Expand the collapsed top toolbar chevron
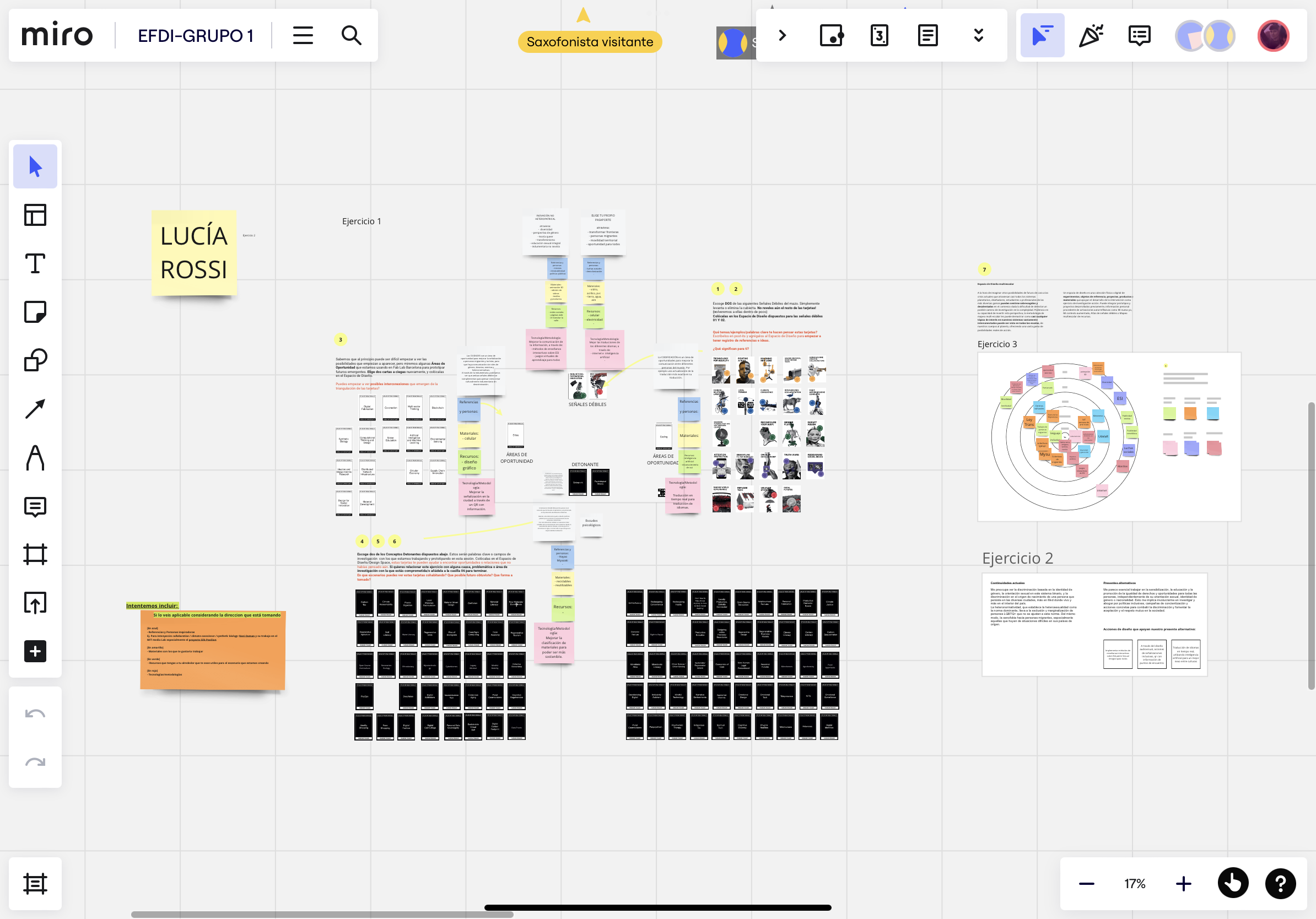1316x919 pixels. [x=783, y=35]
